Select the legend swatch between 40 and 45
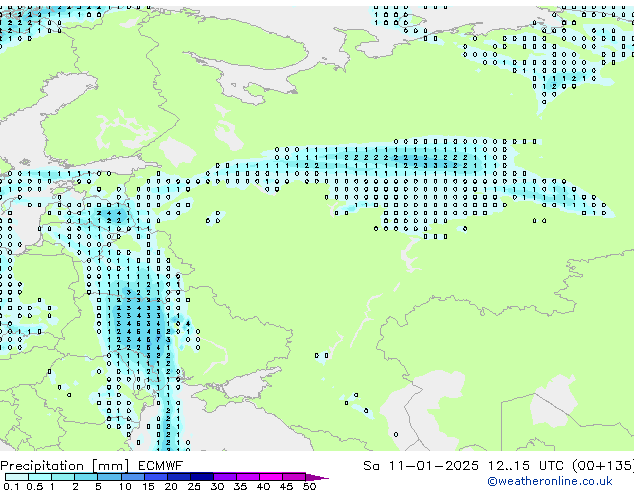The height and width of the screenshot is (490, 634). point(275,477)
